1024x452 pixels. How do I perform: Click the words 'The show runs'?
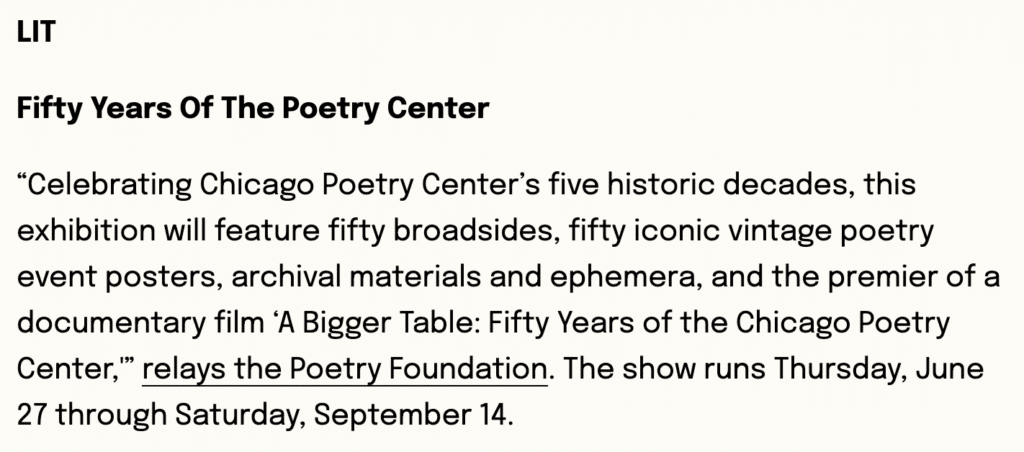pos(664,369)
